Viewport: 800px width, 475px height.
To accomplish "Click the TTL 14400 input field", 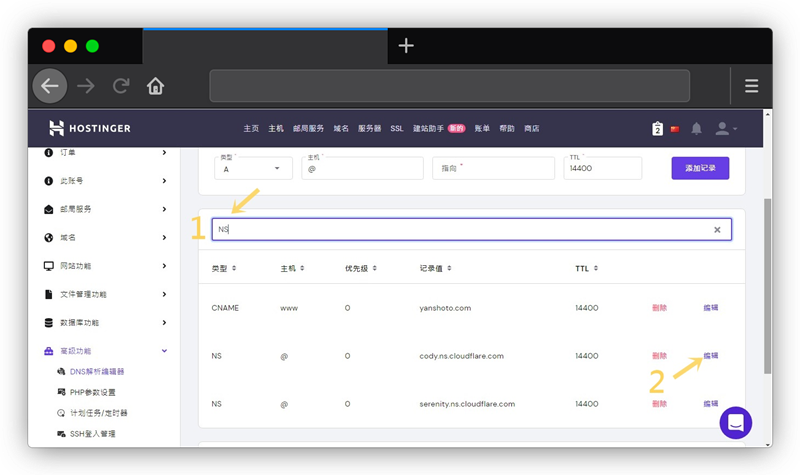I will click(x=603, y=168).
